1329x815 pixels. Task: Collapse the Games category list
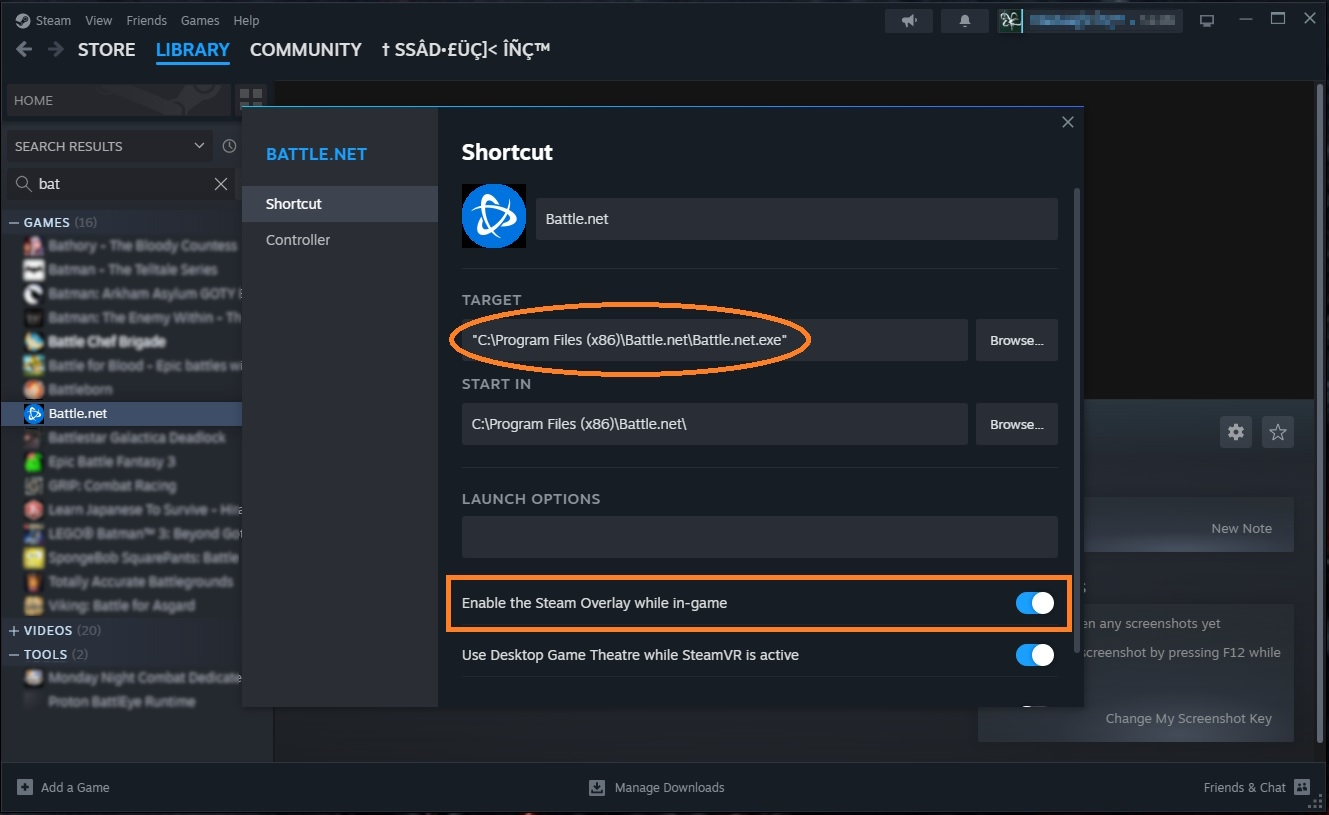point(14,222)
